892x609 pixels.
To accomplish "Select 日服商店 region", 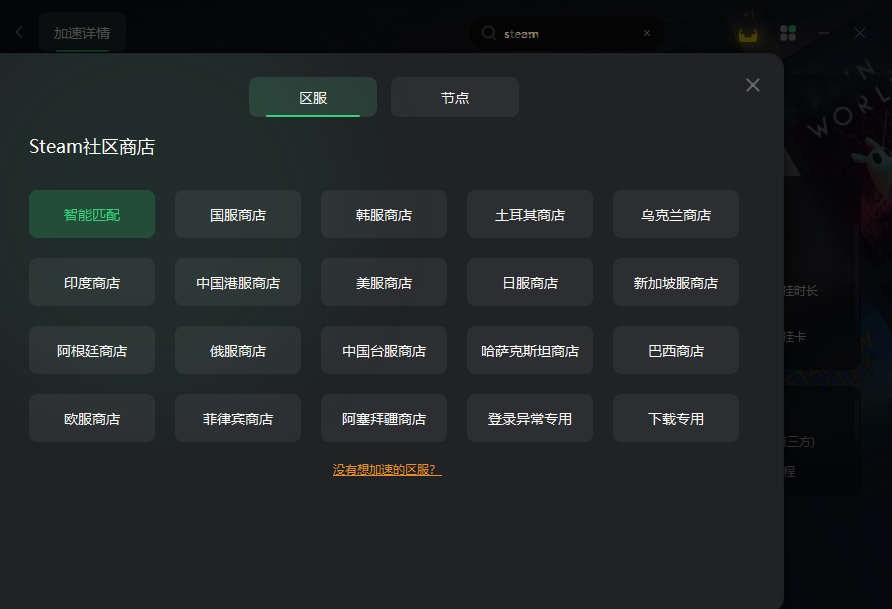I will [530, 282].
